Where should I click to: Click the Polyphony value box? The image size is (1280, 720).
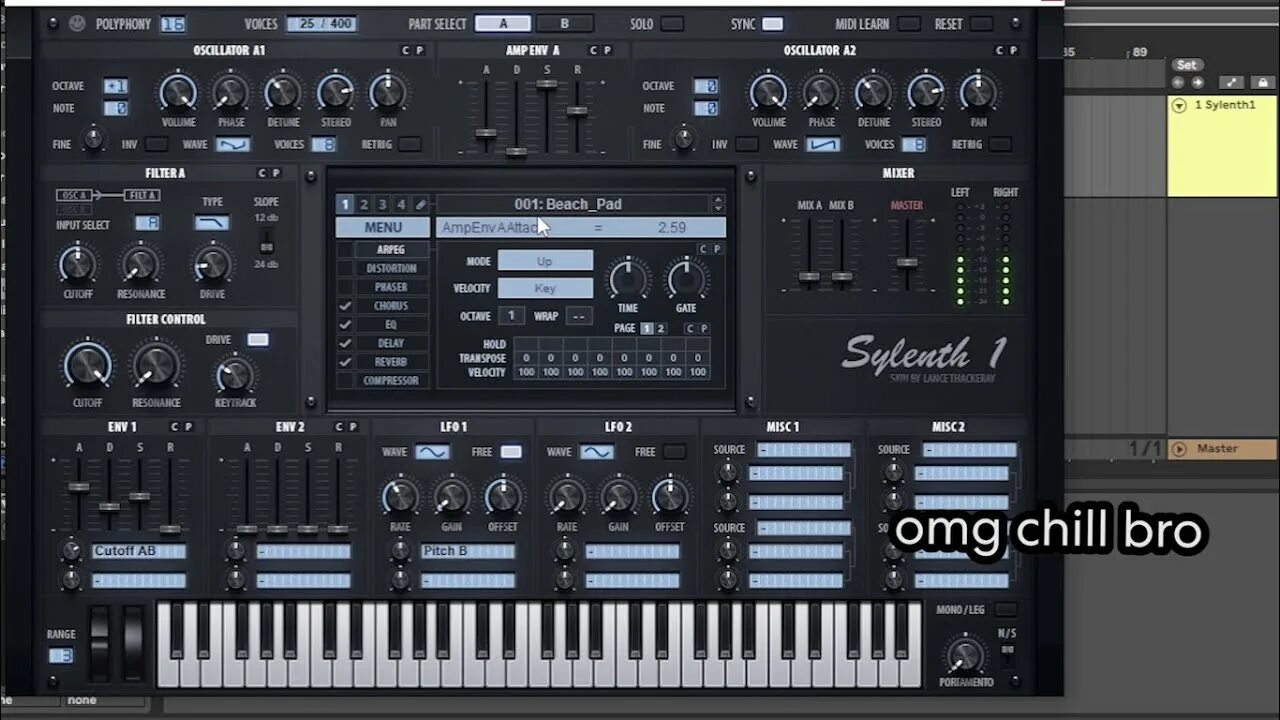coord(173,24)
